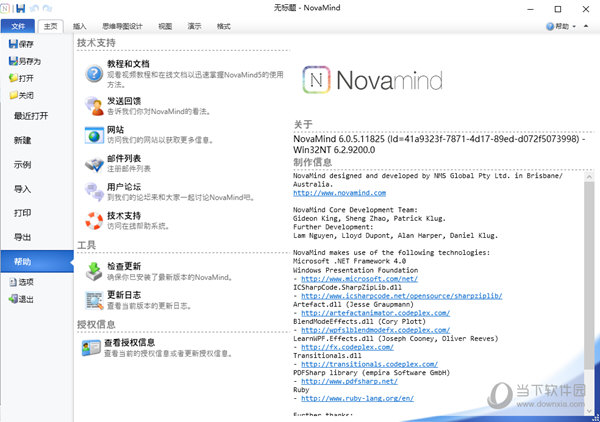This screenshot has width=600, height=422.
Task: Click the 更新日志 changelog icon
Action: pyautogui.click(x=94, y=300)
